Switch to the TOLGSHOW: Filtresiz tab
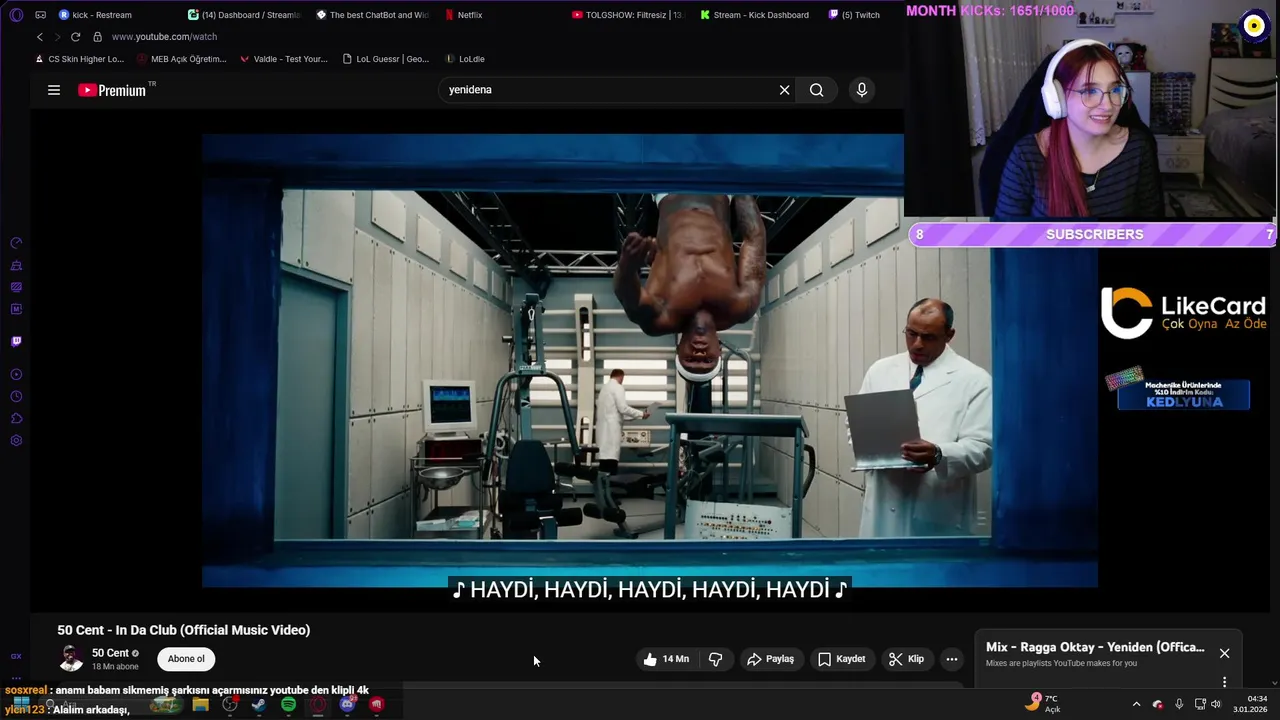Viewport: 1280px width, 720px height. pos(628,15)
